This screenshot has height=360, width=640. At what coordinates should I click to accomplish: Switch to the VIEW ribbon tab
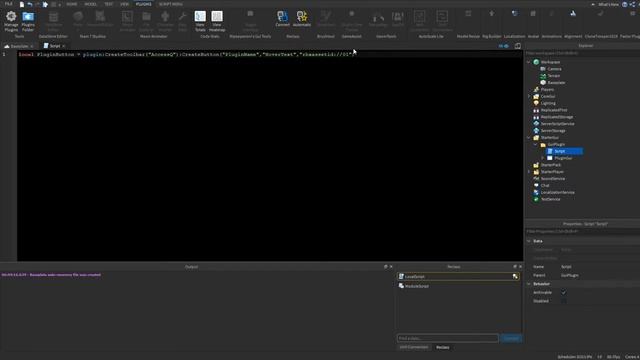coord(124,4)
